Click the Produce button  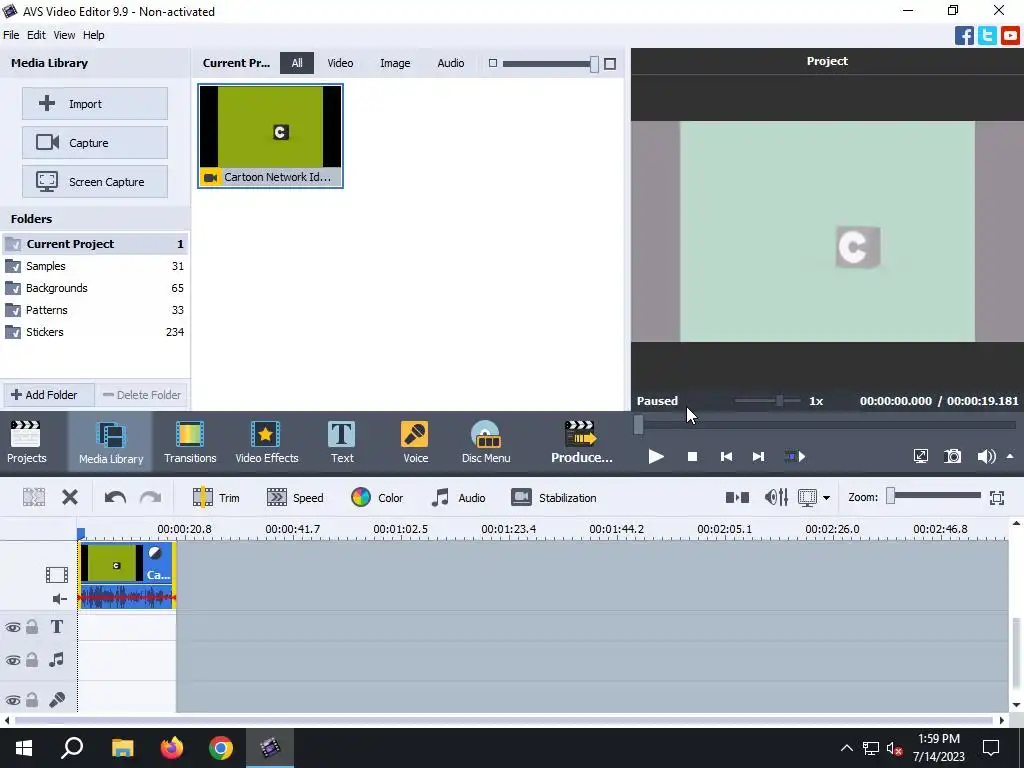[x=581, y=442]
